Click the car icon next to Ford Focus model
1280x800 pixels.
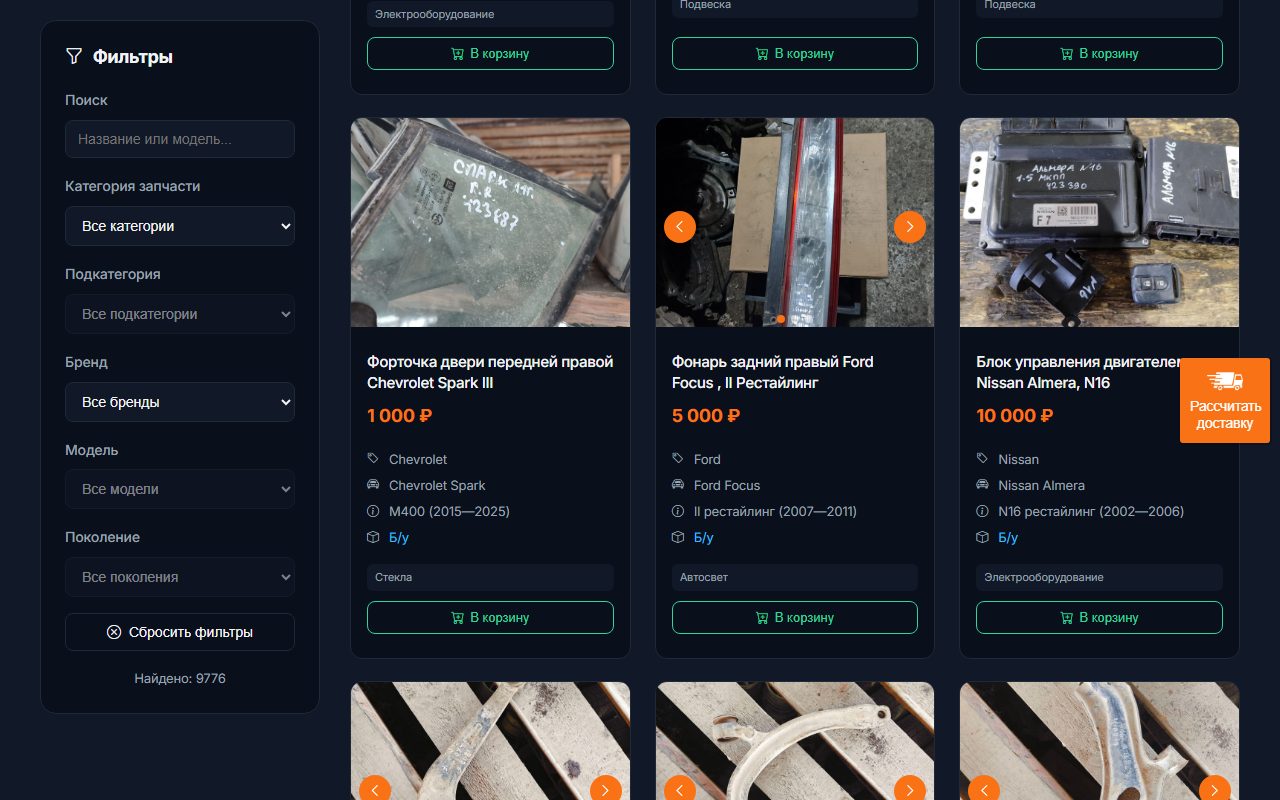coord(678,485)
